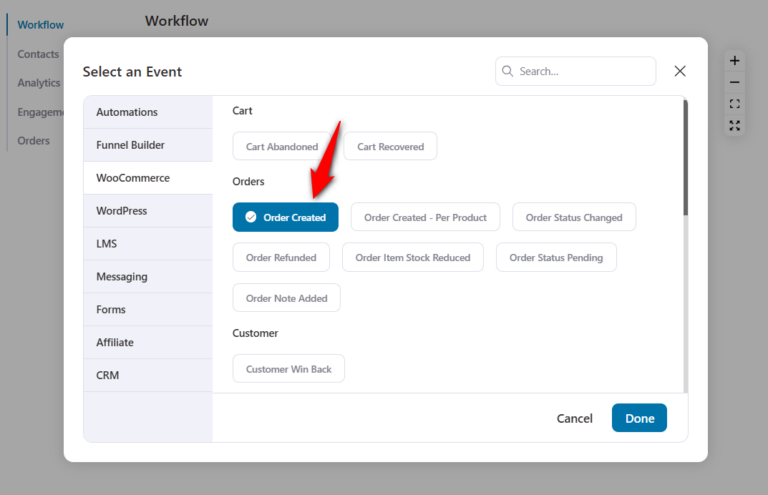Open Contacts in background sidebar
This screenshot has height=495, width=768.
[x=38, y=54]
